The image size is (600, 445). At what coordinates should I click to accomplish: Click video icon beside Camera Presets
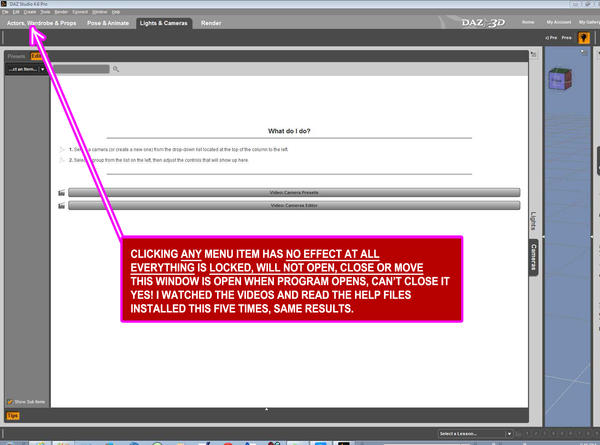(61, 193)
